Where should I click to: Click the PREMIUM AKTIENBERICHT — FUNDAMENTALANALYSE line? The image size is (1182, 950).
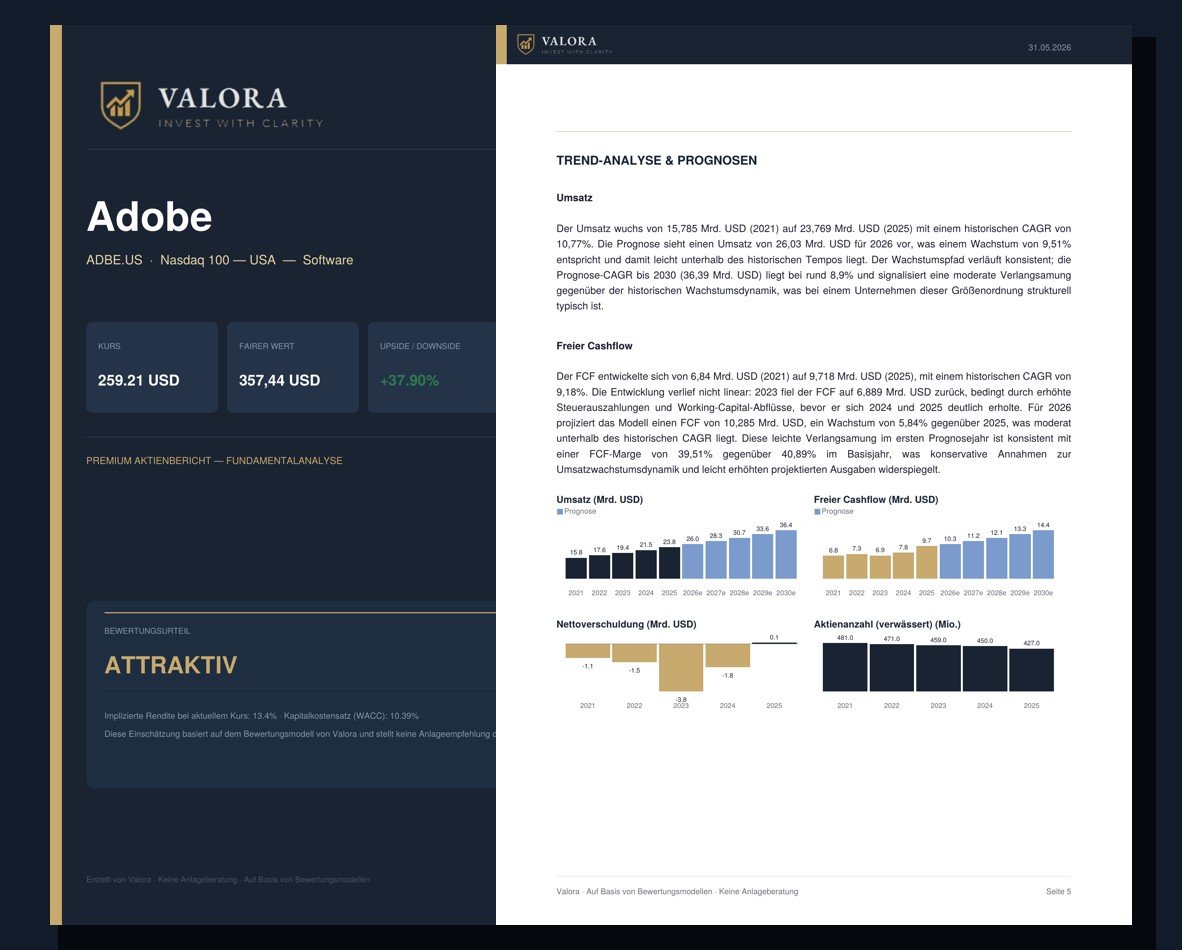click(214, 461)
